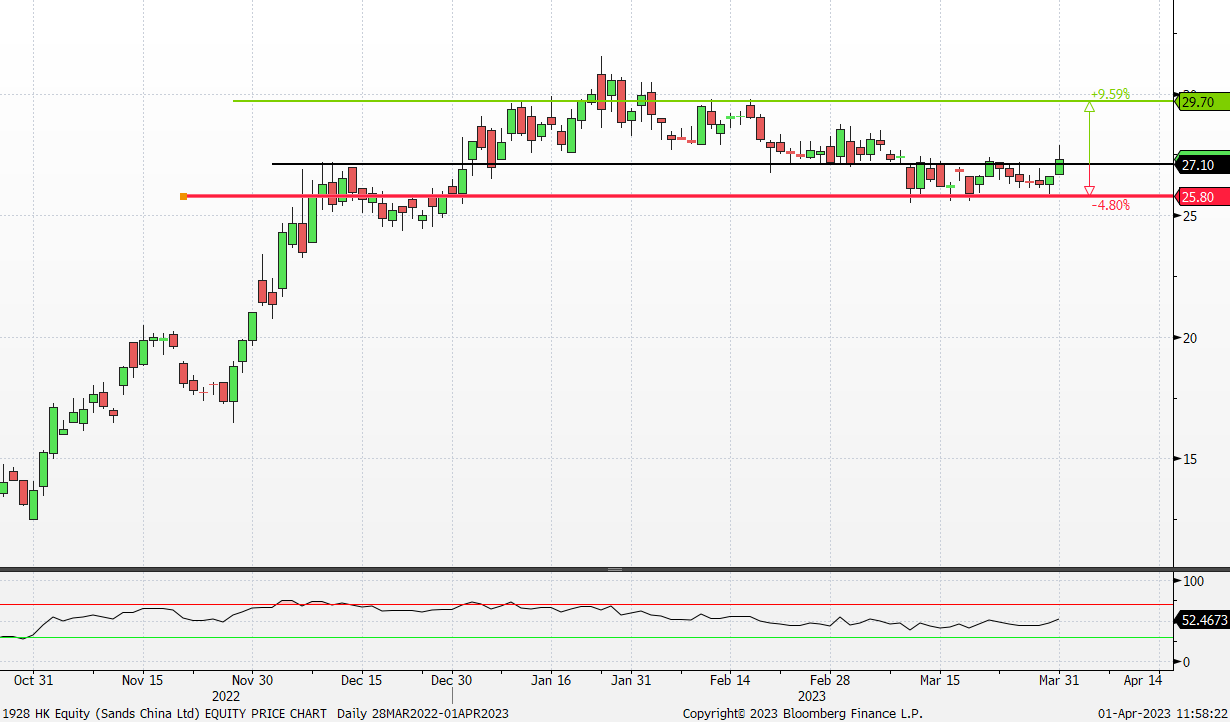Click the black 27.10 price label
1230x722 pixels.
1202,165
